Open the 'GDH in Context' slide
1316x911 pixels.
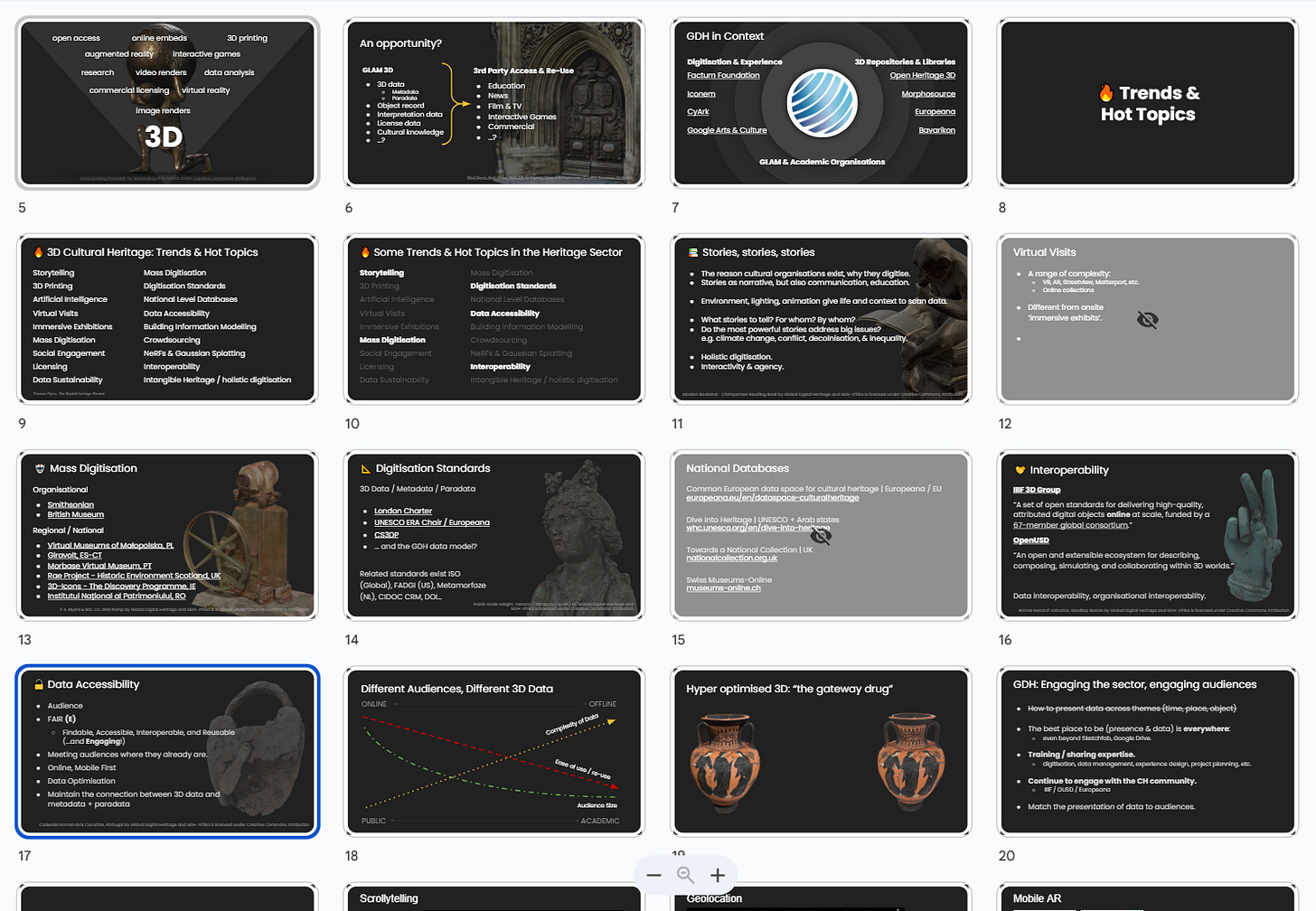821,103
